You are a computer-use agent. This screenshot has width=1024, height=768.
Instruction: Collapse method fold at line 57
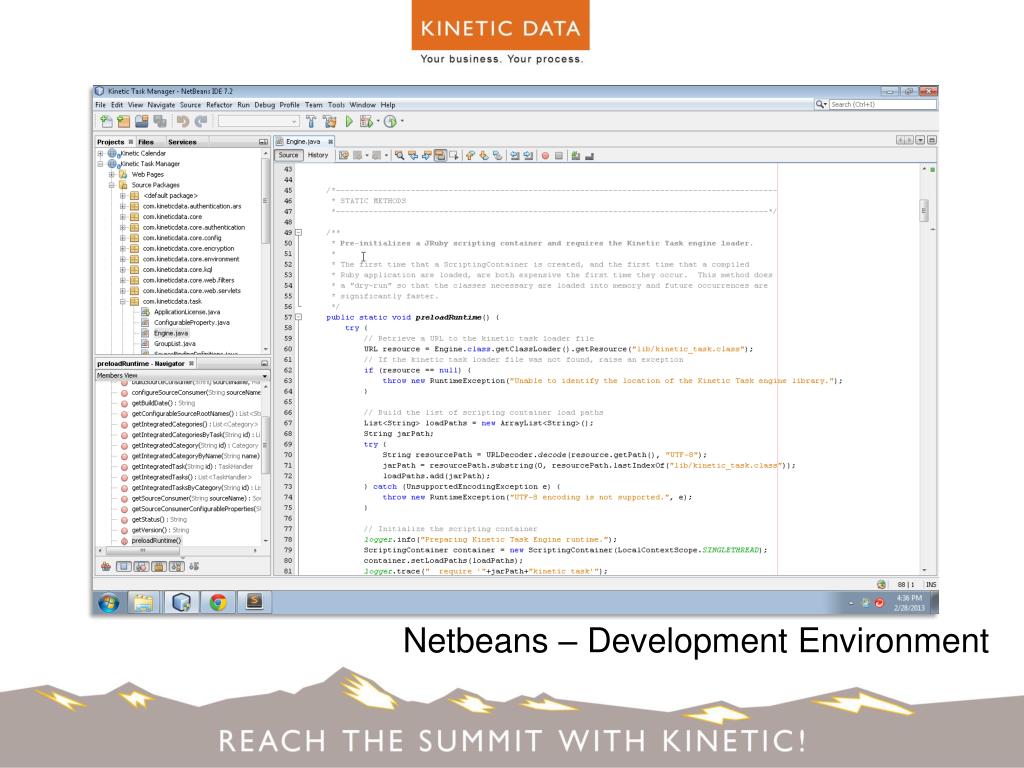pos(298,317)
